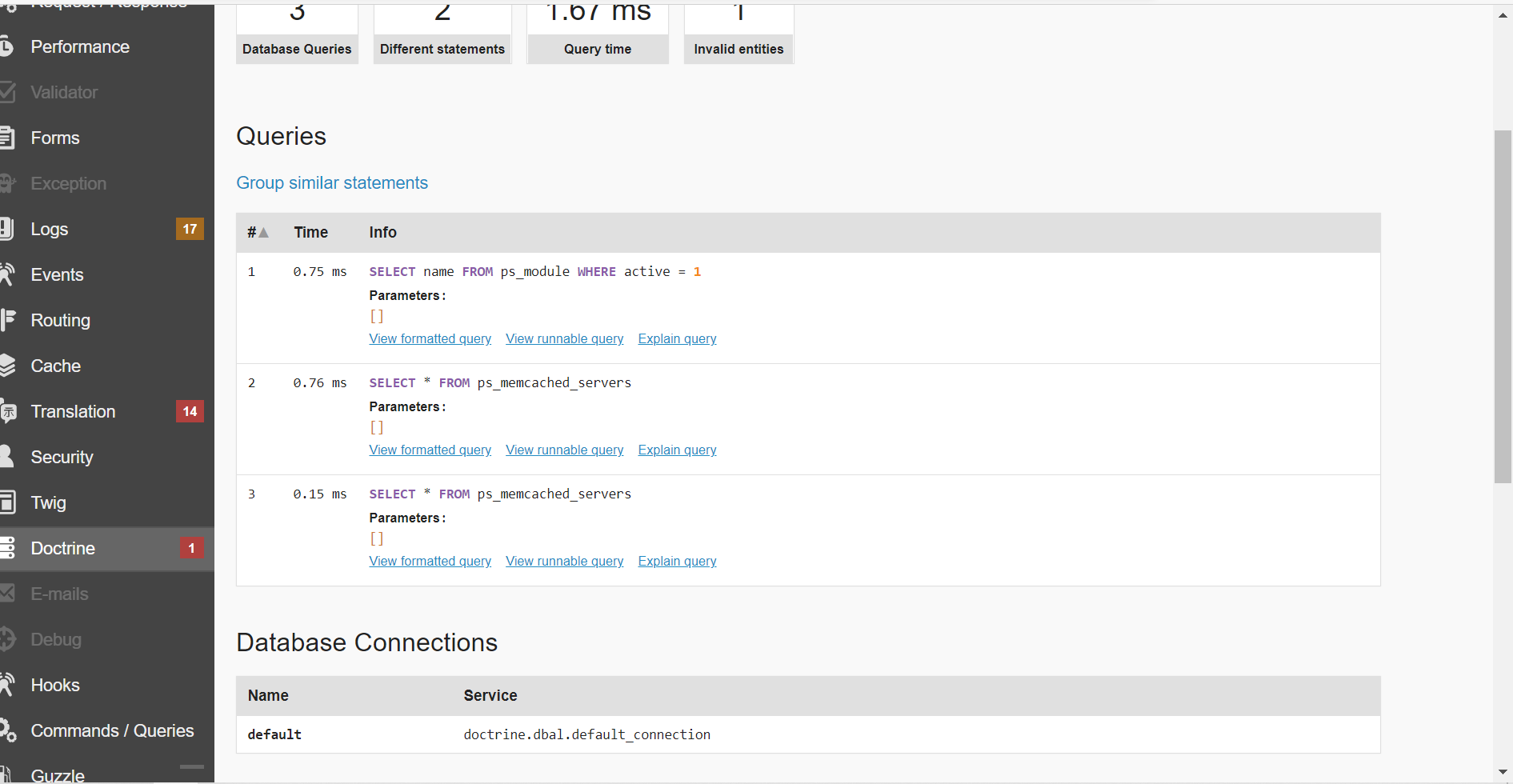The image size is (1513, 784).
Task: Select the Routing panel icon
Action: (x=7, y=320)
